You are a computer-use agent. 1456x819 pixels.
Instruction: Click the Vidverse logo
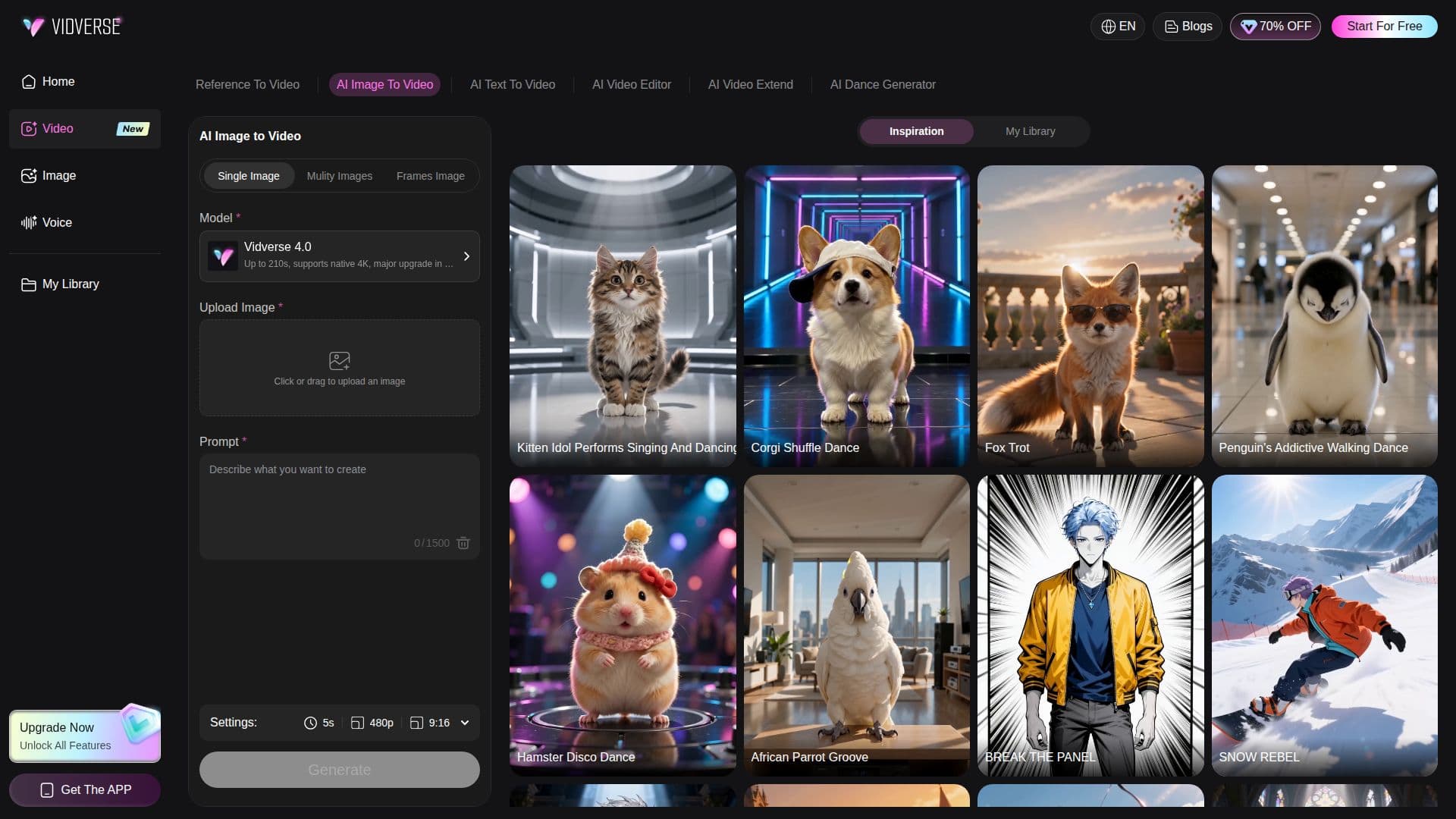click(71, 27)
